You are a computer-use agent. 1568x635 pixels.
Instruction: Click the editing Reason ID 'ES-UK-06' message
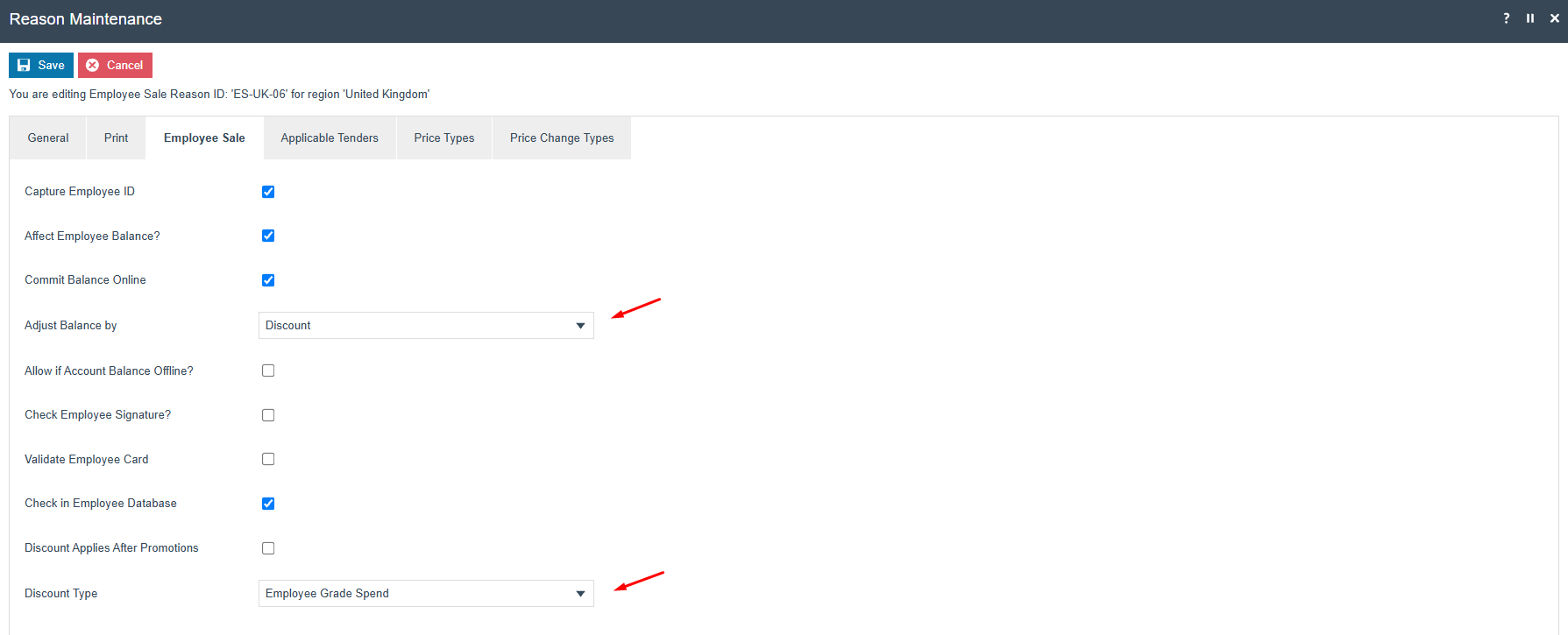tap(219, 94)
